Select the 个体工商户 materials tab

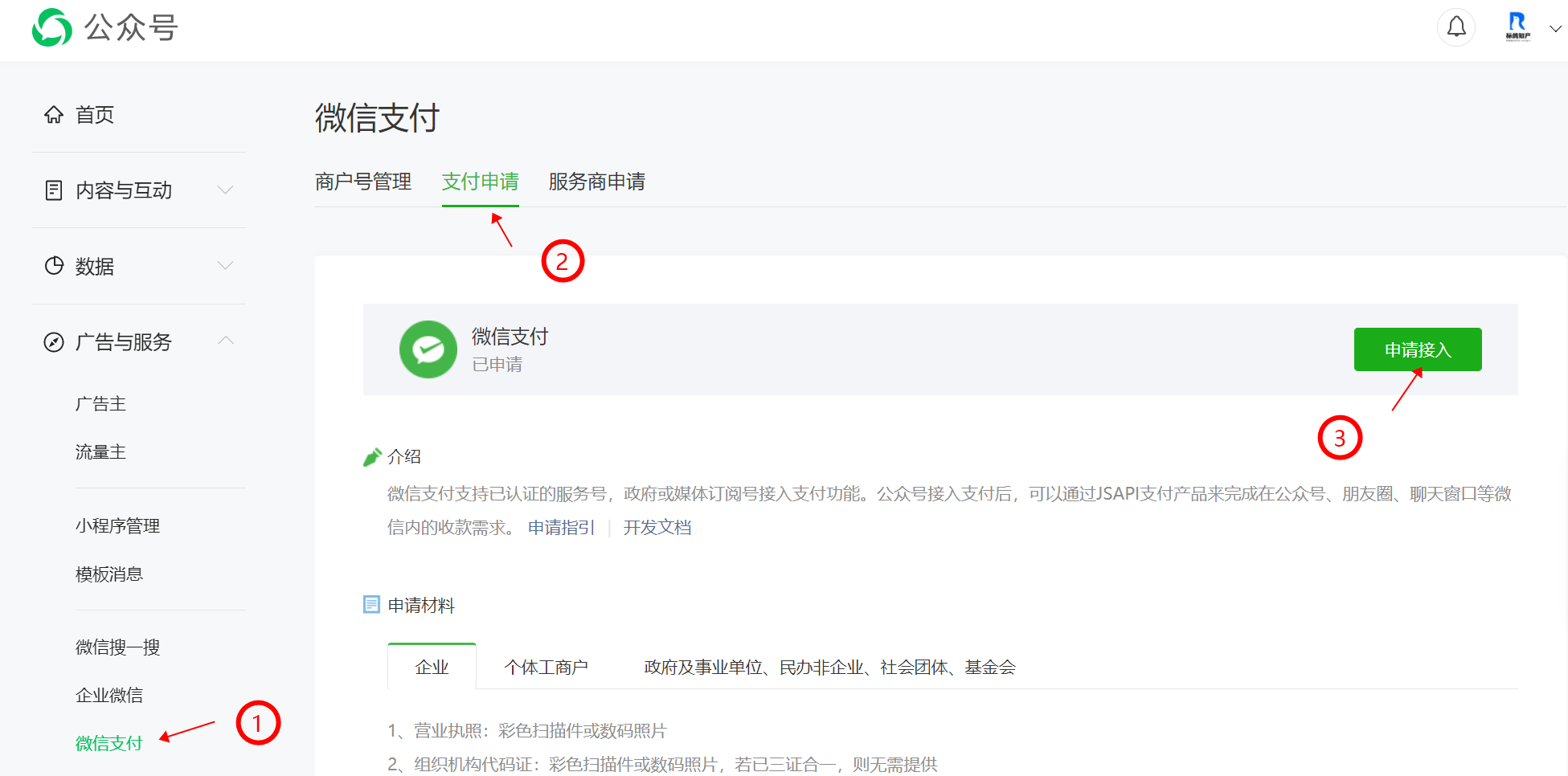click(x=547, y=668)
